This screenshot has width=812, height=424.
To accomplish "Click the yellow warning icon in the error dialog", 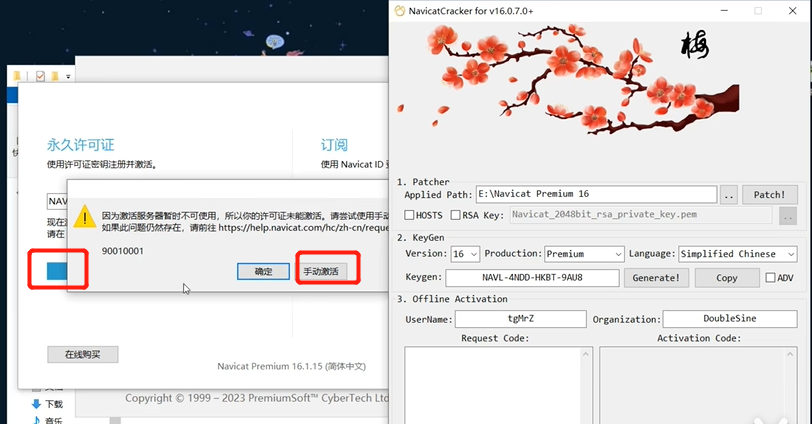I will 84,216.
